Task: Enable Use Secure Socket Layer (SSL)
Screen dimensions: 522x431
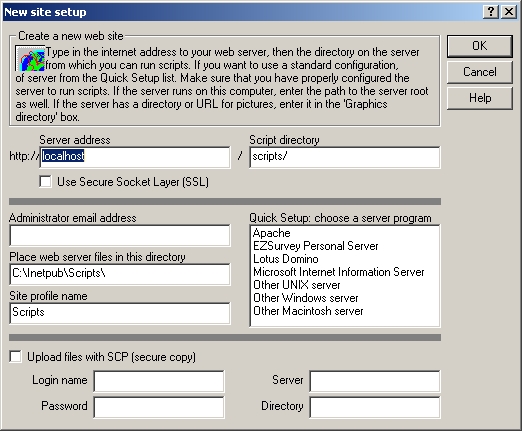Action: [45, 182]
